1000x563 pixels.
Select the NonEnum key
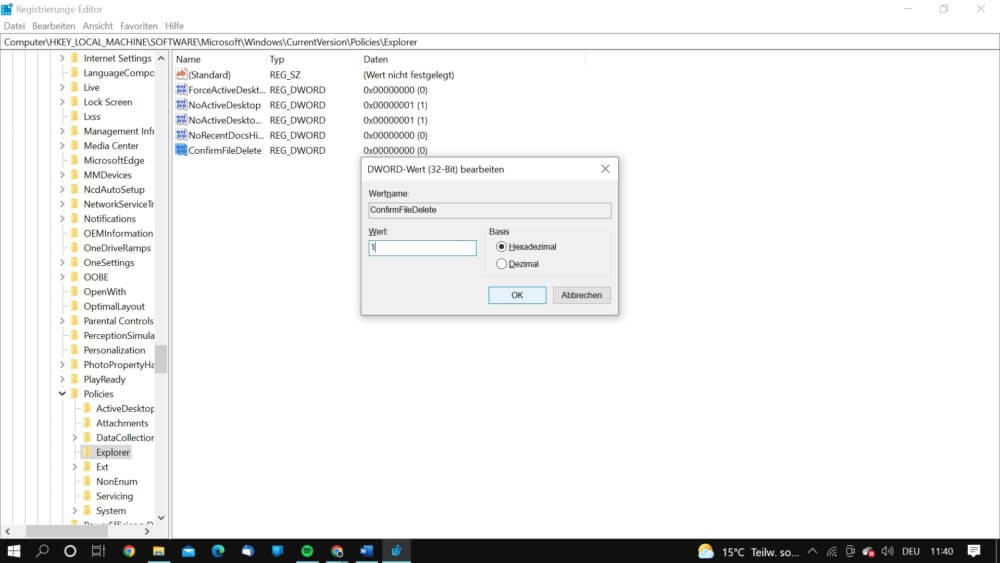[x=117, y=481]
